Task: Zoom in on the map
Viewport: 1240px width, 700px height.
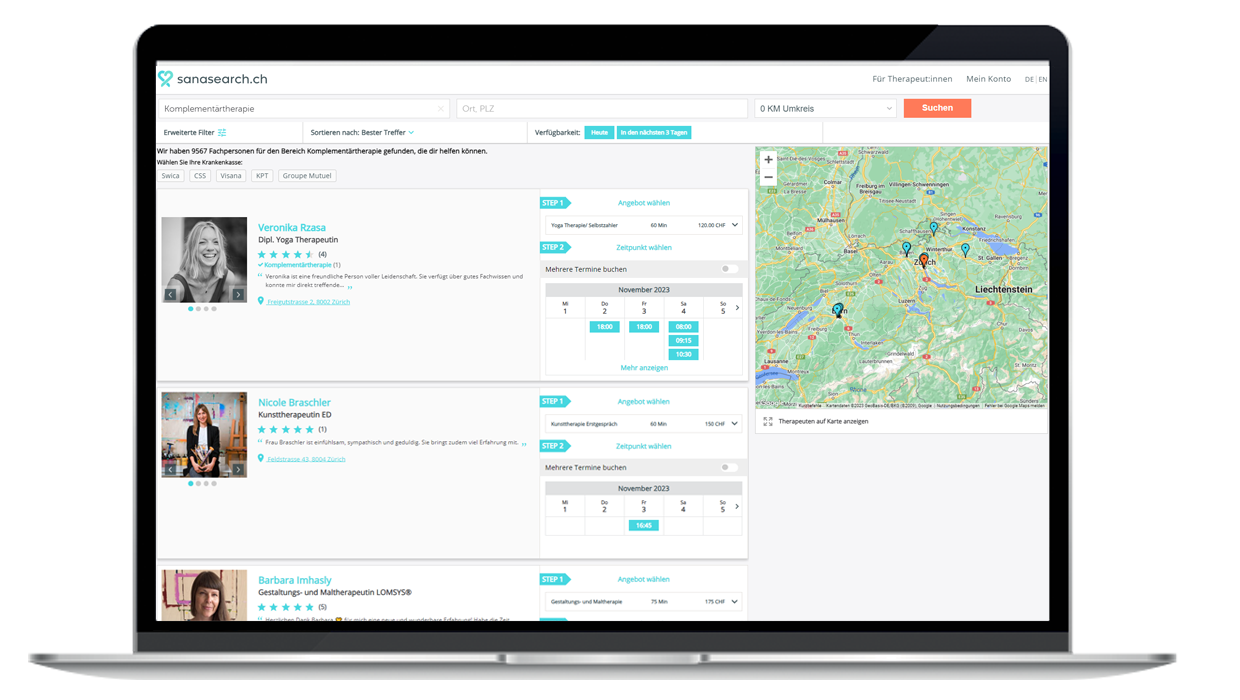Action: pos(768,160)
